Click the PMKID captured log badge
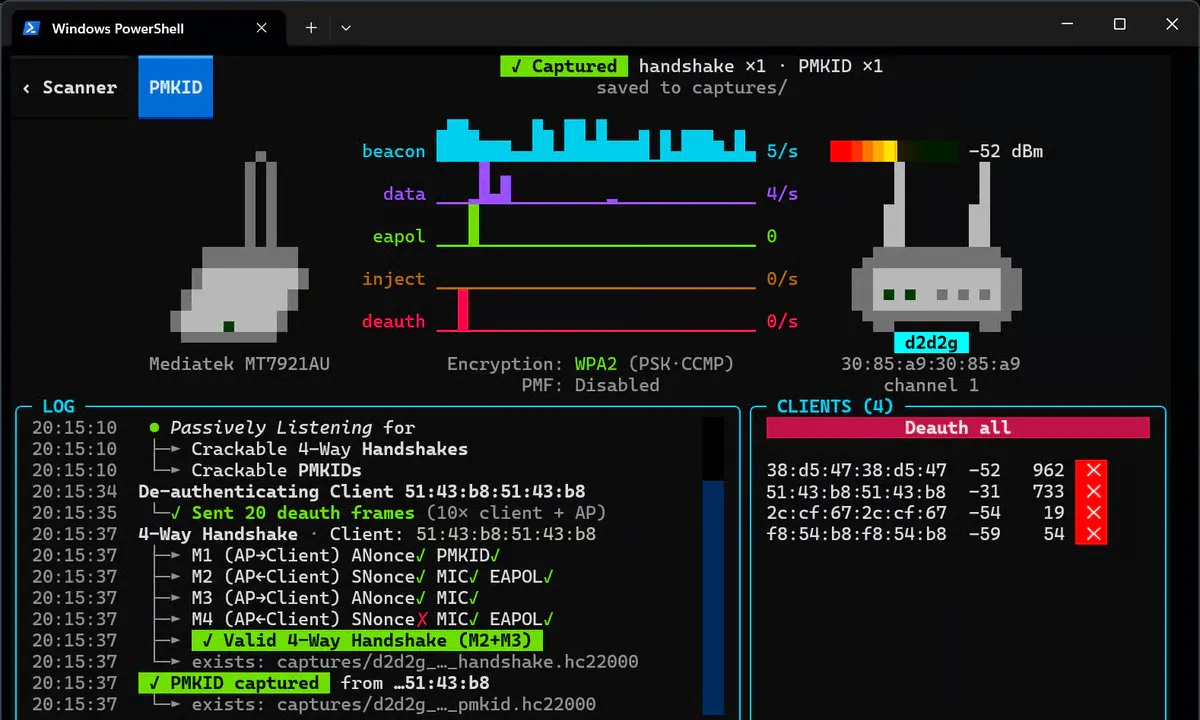The image size is (1200, 720). (x=234, y=683)
